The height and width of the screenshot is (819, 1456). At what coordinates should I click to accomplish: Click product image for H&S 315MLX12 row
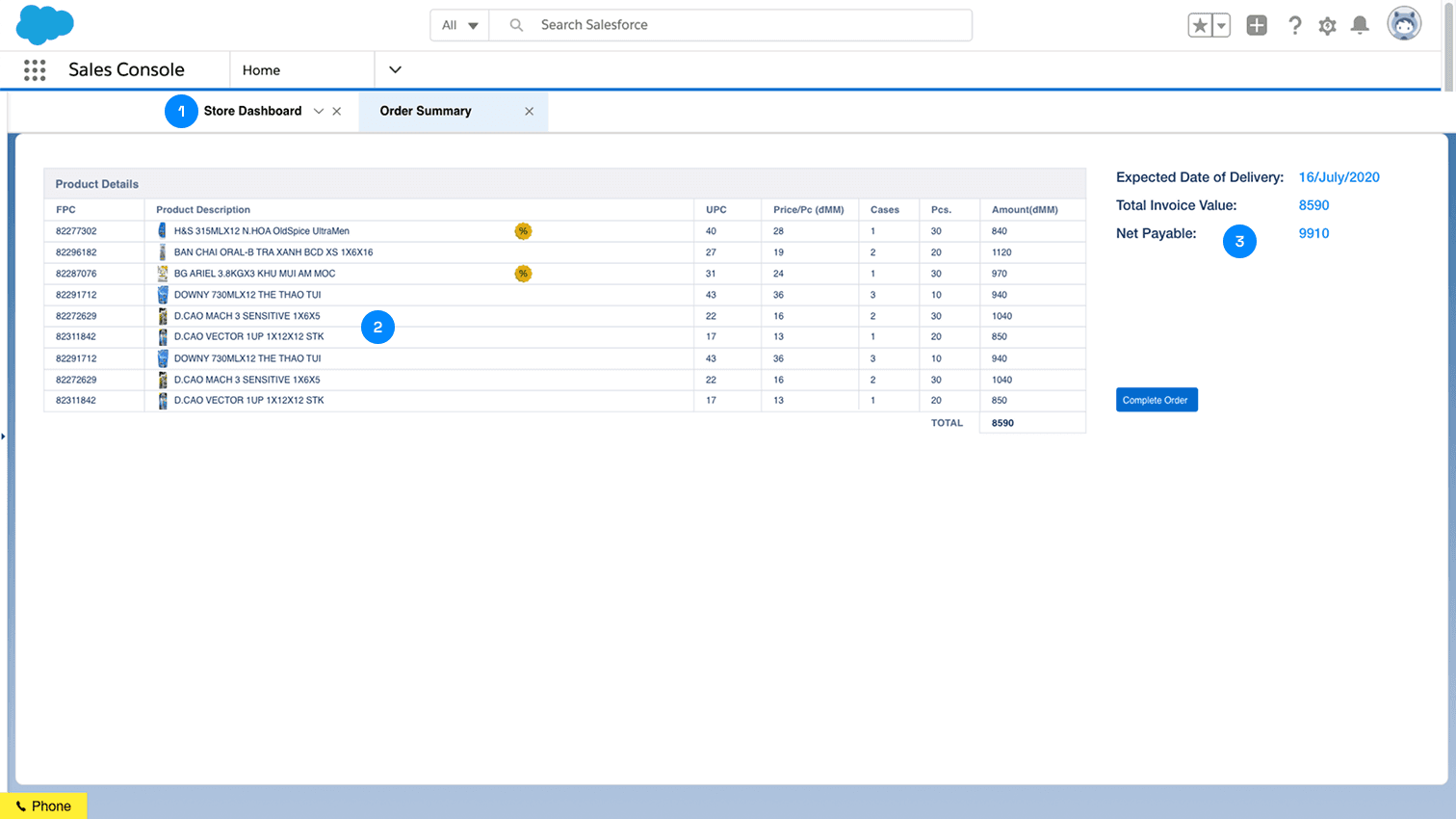162,231
